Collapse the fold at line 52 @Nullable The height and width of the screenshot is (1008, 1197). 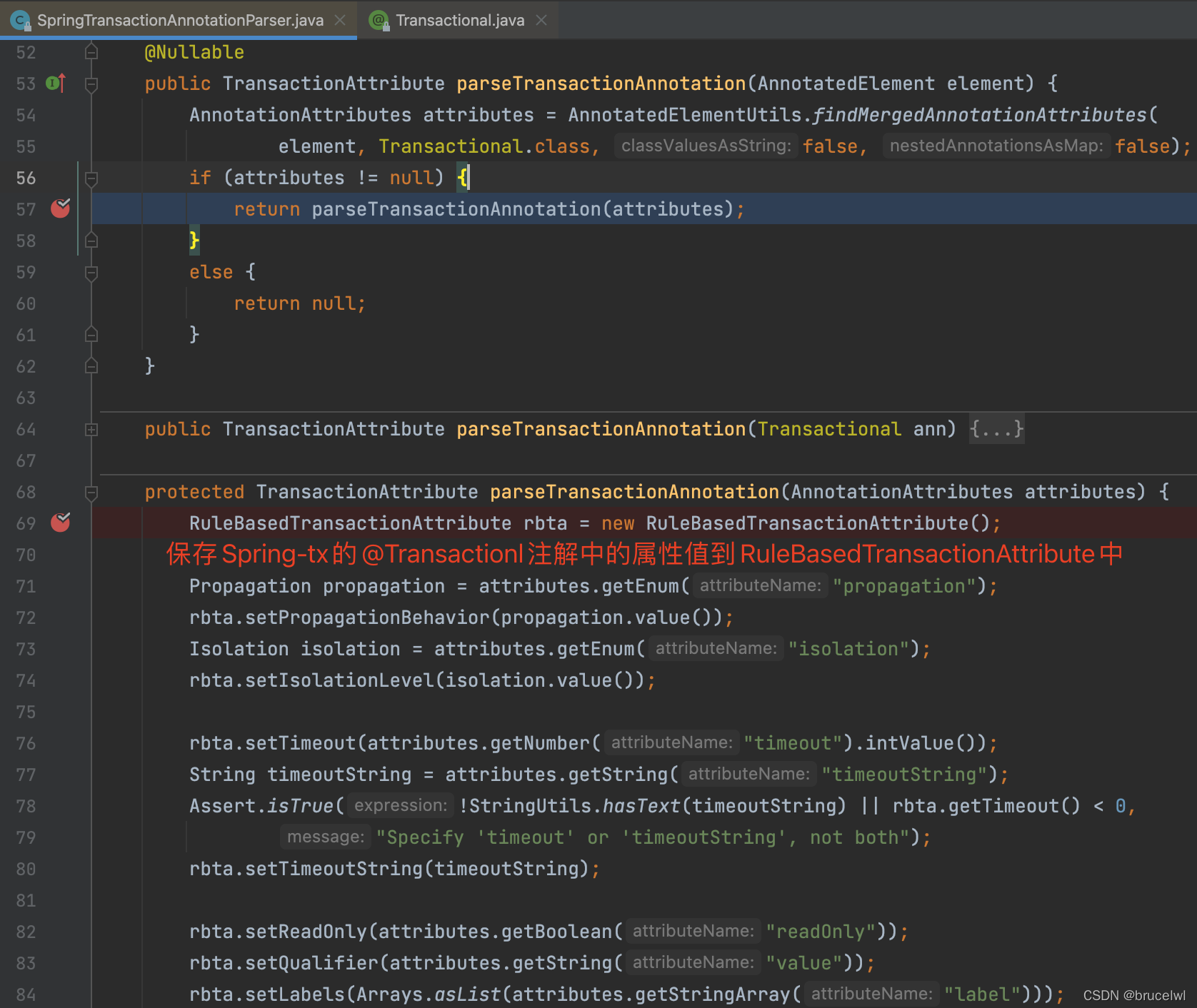point(91,52)
